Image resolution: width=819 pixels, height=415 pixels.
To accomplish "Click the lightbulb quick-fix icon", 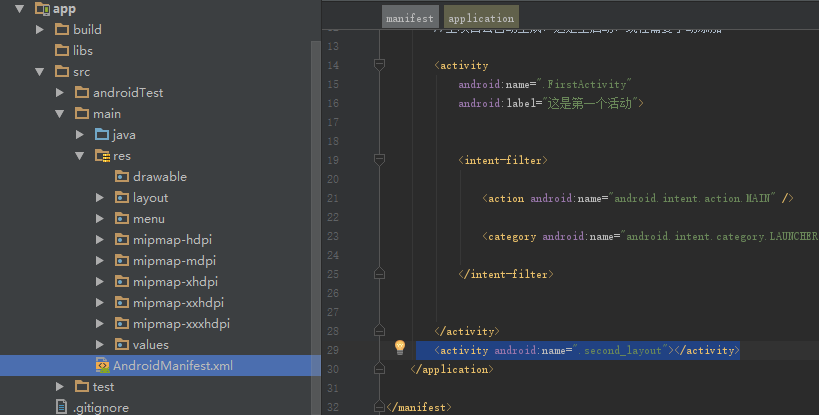I will (x=399, y=348).
